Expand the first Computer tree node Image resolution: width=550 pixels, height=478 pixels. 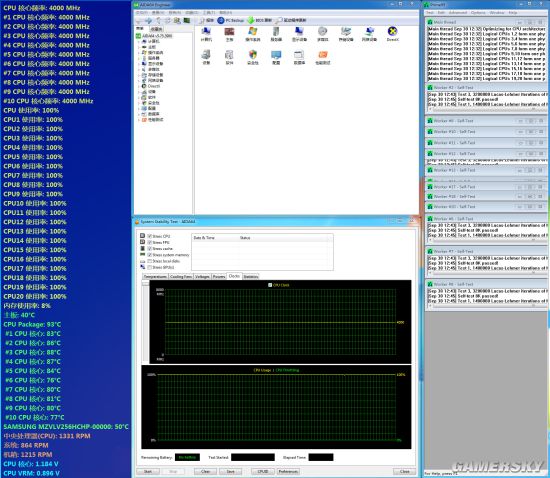click(139, 41)
